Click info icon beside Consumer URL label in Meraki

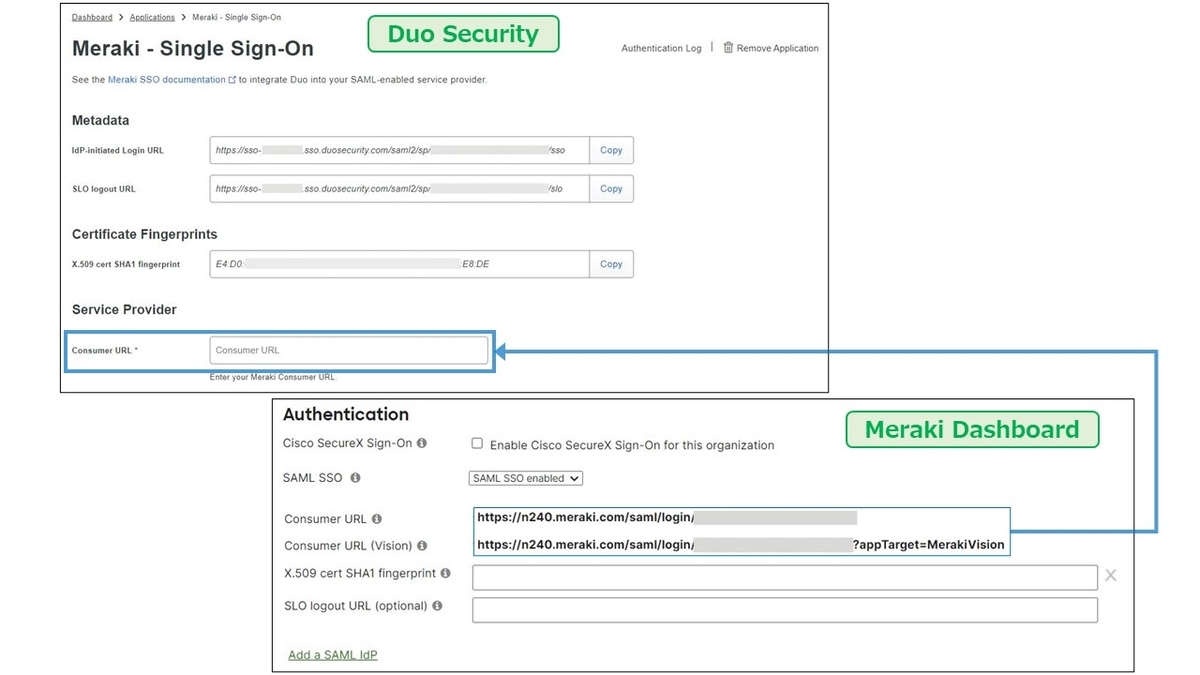click(x=377, y=519)
